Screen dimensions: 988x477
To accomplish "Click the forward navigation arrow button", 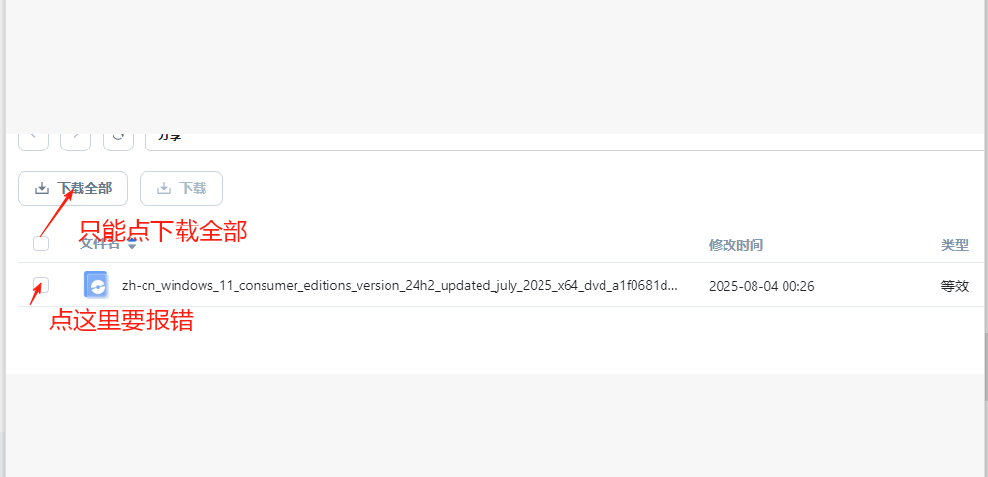I will tap(76, 141).
